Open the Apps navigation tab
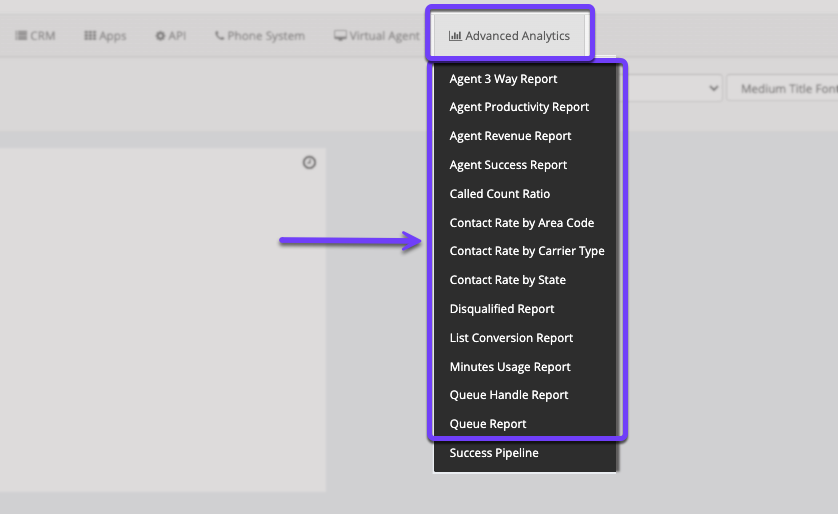 point(105,36)
